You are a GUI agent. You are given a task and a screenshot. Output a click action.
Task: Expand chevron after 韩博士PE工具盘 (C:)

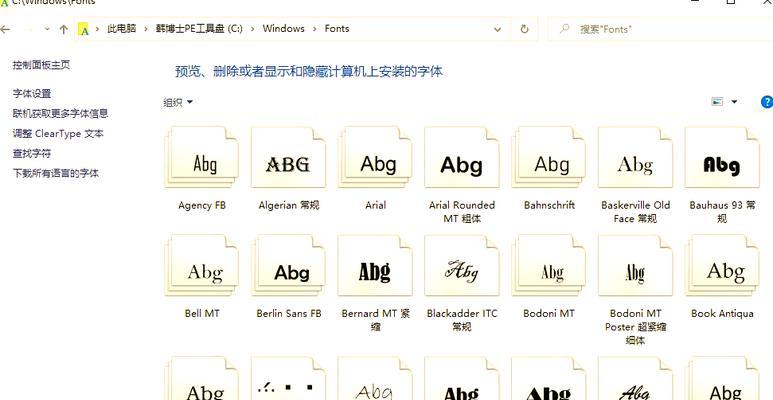point(252,29)
